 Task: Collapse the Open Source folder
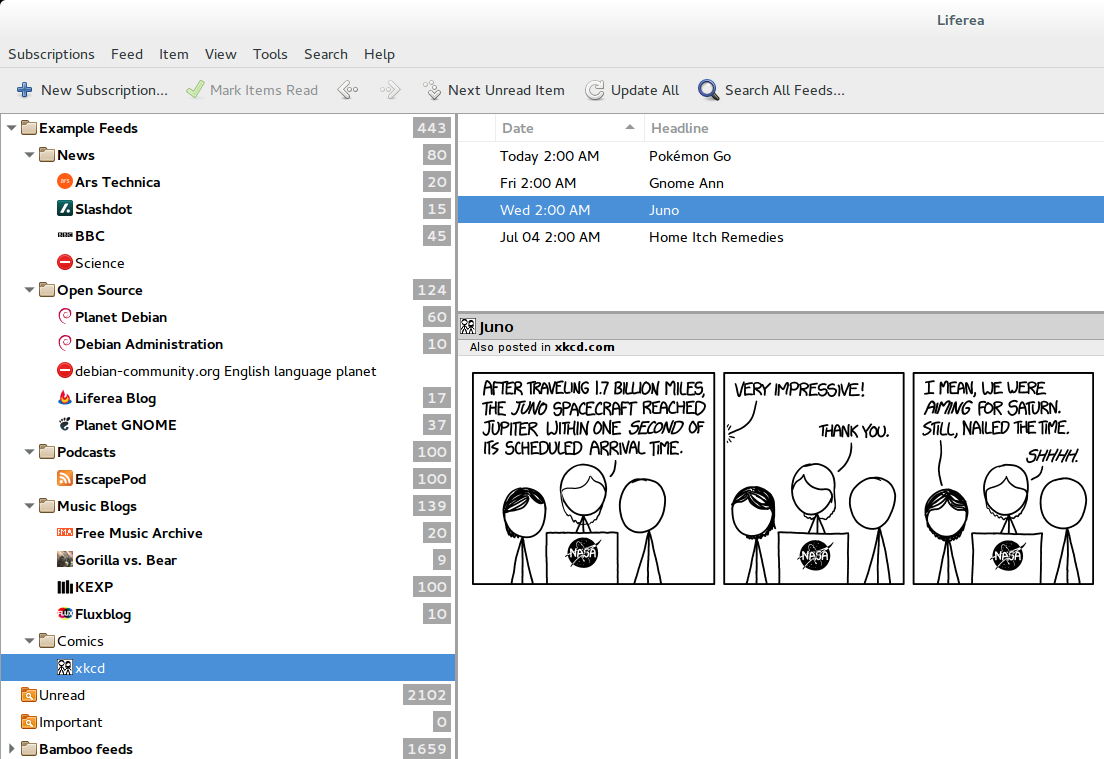pyautogui.click(x=30, y=290)
